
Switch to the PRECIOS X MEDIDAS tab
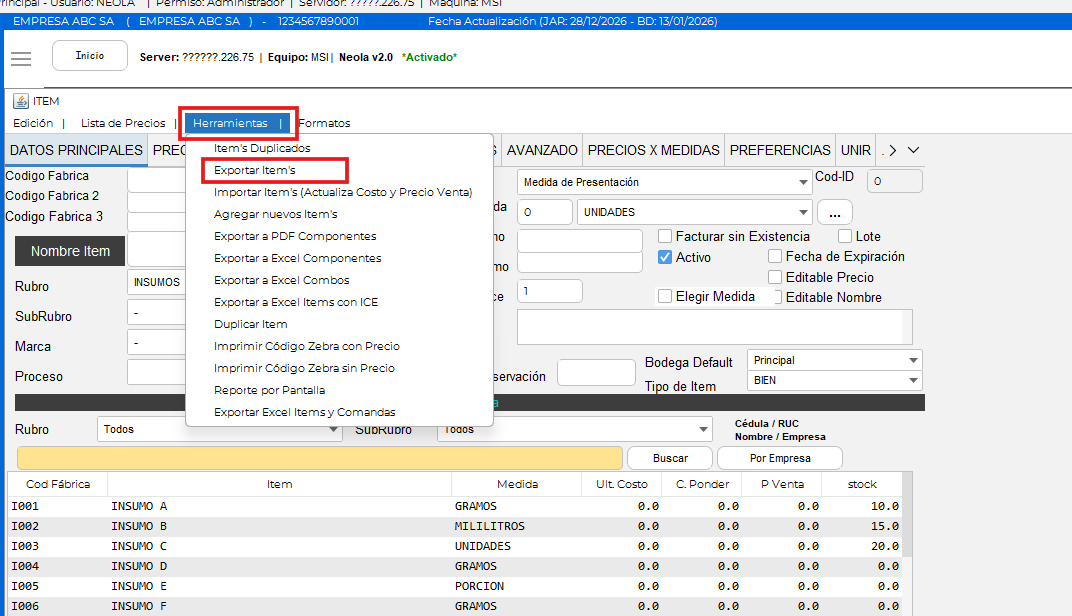(x=653, y=150)
